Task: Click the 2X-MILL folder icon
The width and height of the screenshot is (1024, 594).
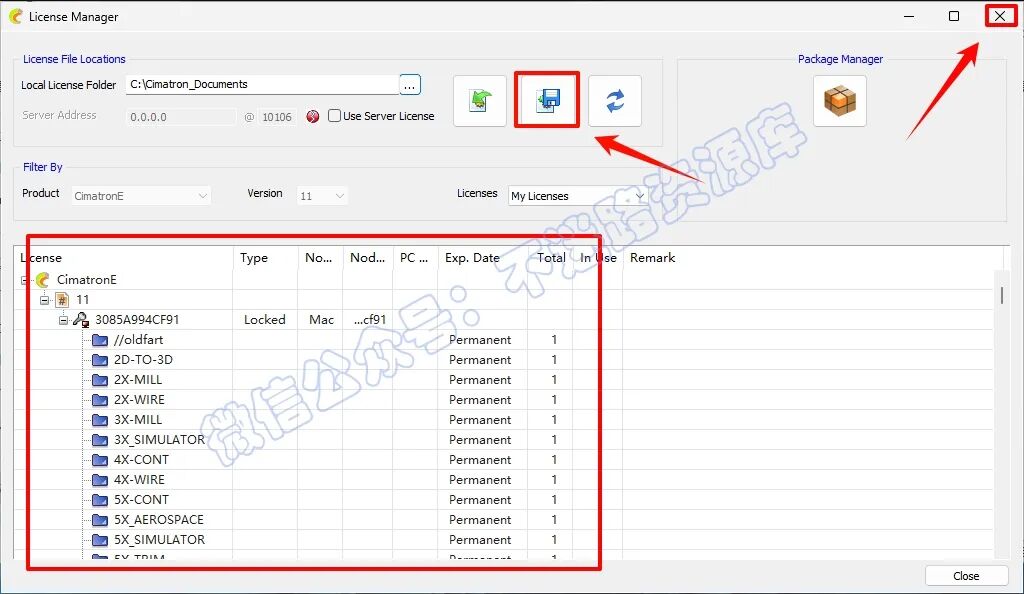Action: [100, 380]
